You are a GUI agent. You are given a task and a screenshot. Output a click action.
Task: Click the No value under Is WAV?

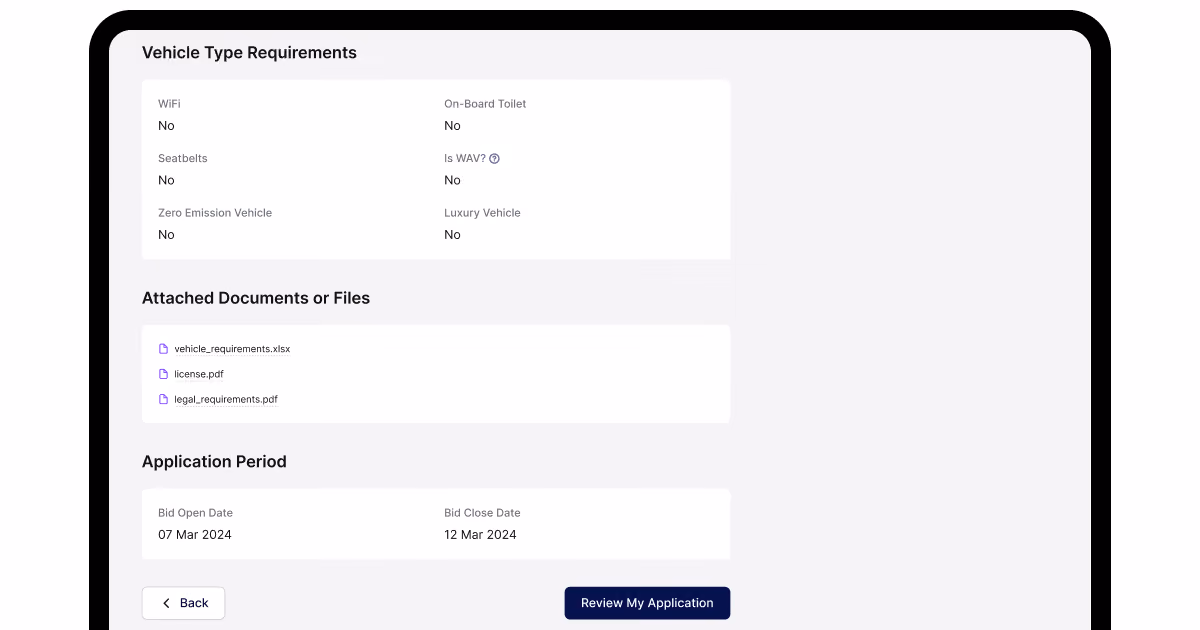[x=452, y=180]
